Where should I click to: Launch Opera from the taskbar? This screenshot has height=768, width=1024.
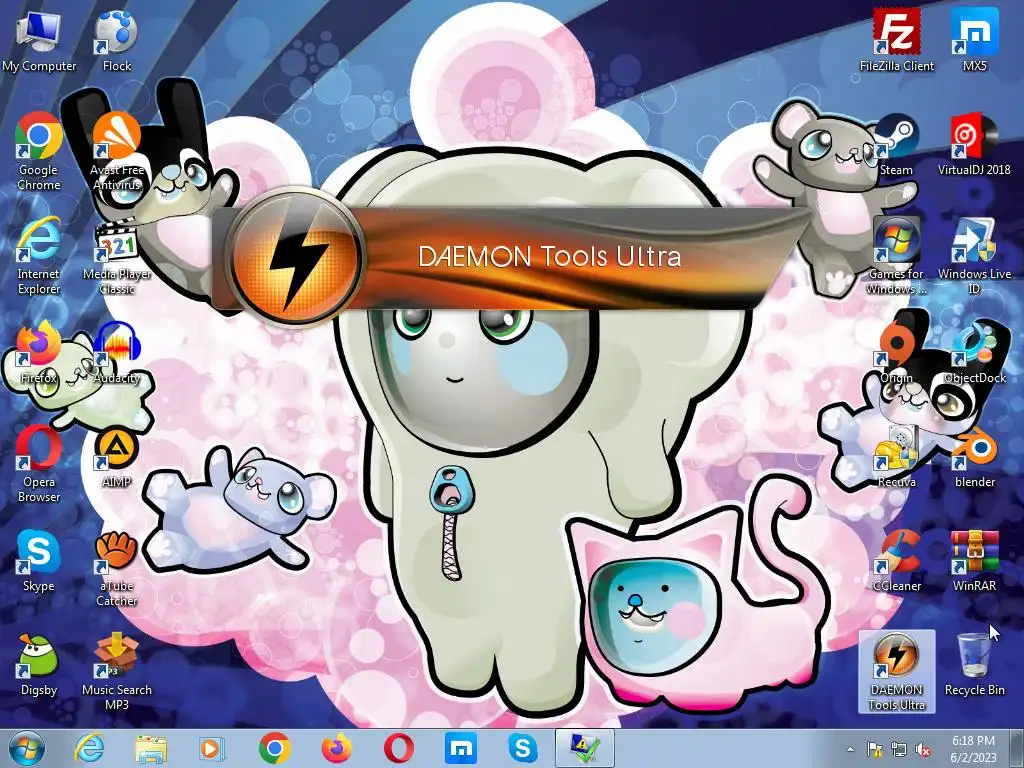click(x=398, y=748)
